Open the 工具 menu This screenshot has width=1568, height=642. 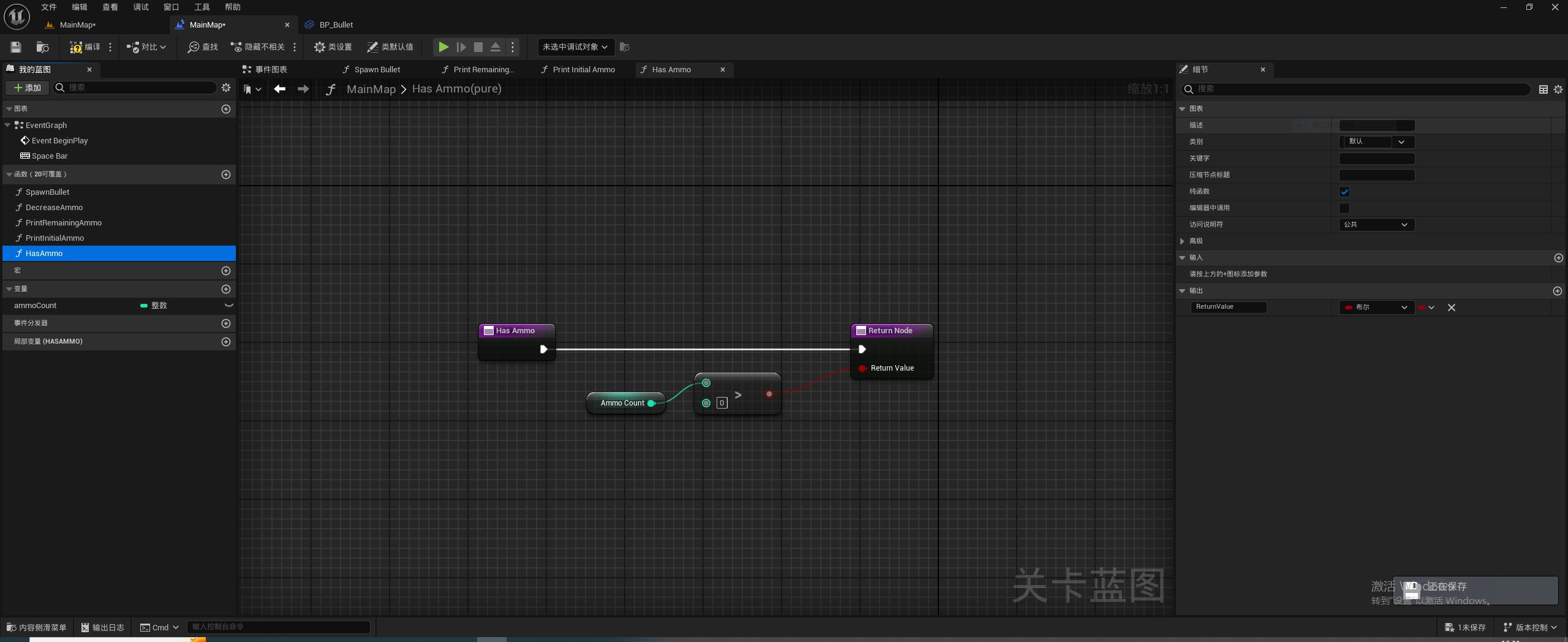(x=202, y=7)
